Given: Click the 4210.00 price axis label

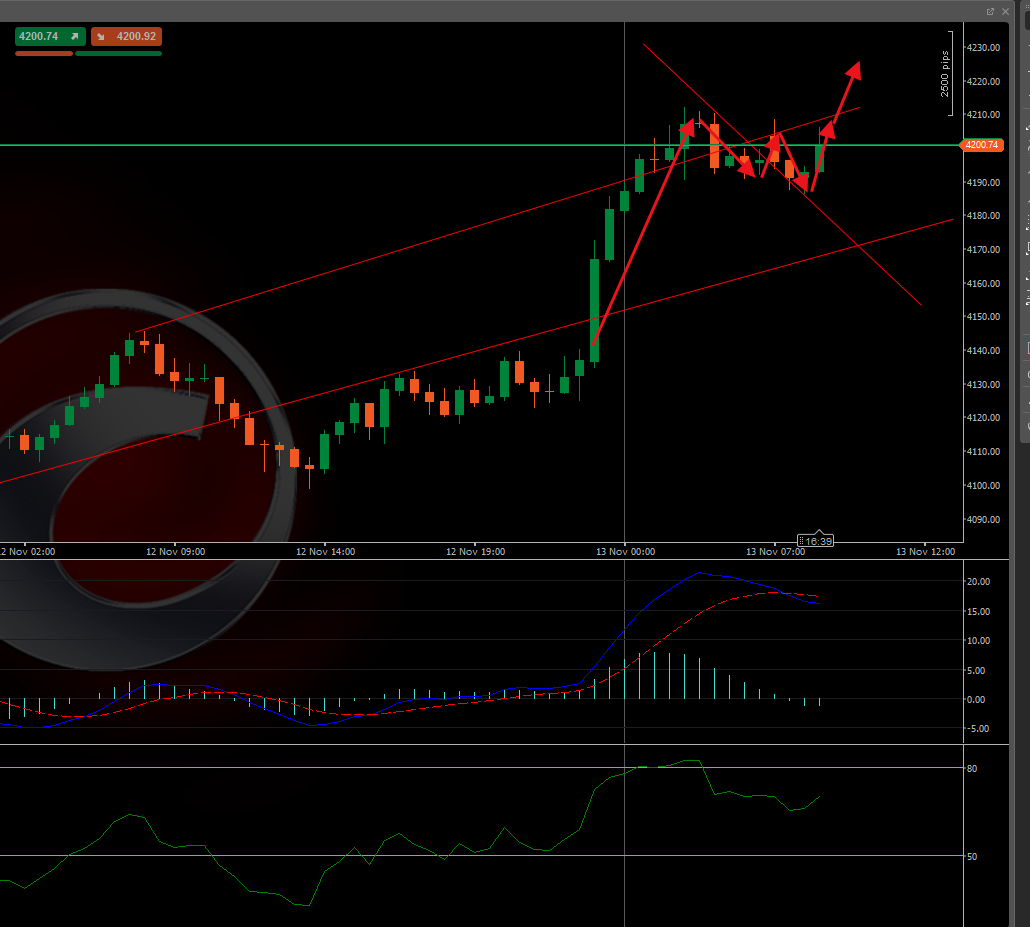Looking at the screenshot, I should click(983, 114).
